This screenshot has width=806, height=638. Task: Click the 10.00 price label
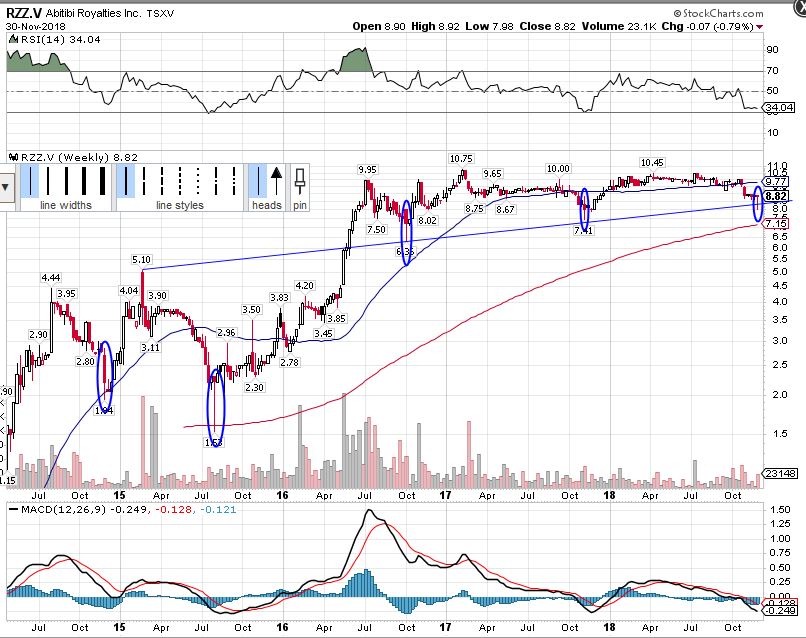coord(558,169)
